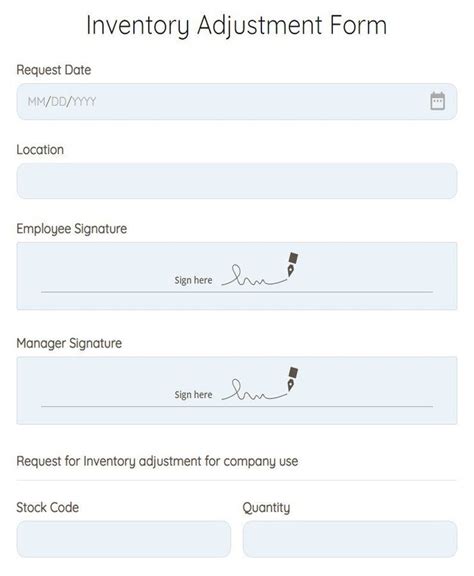Click the Quantity label
Image resolution: width=474 pixels, height=576 pixels.
pos(266,508)
